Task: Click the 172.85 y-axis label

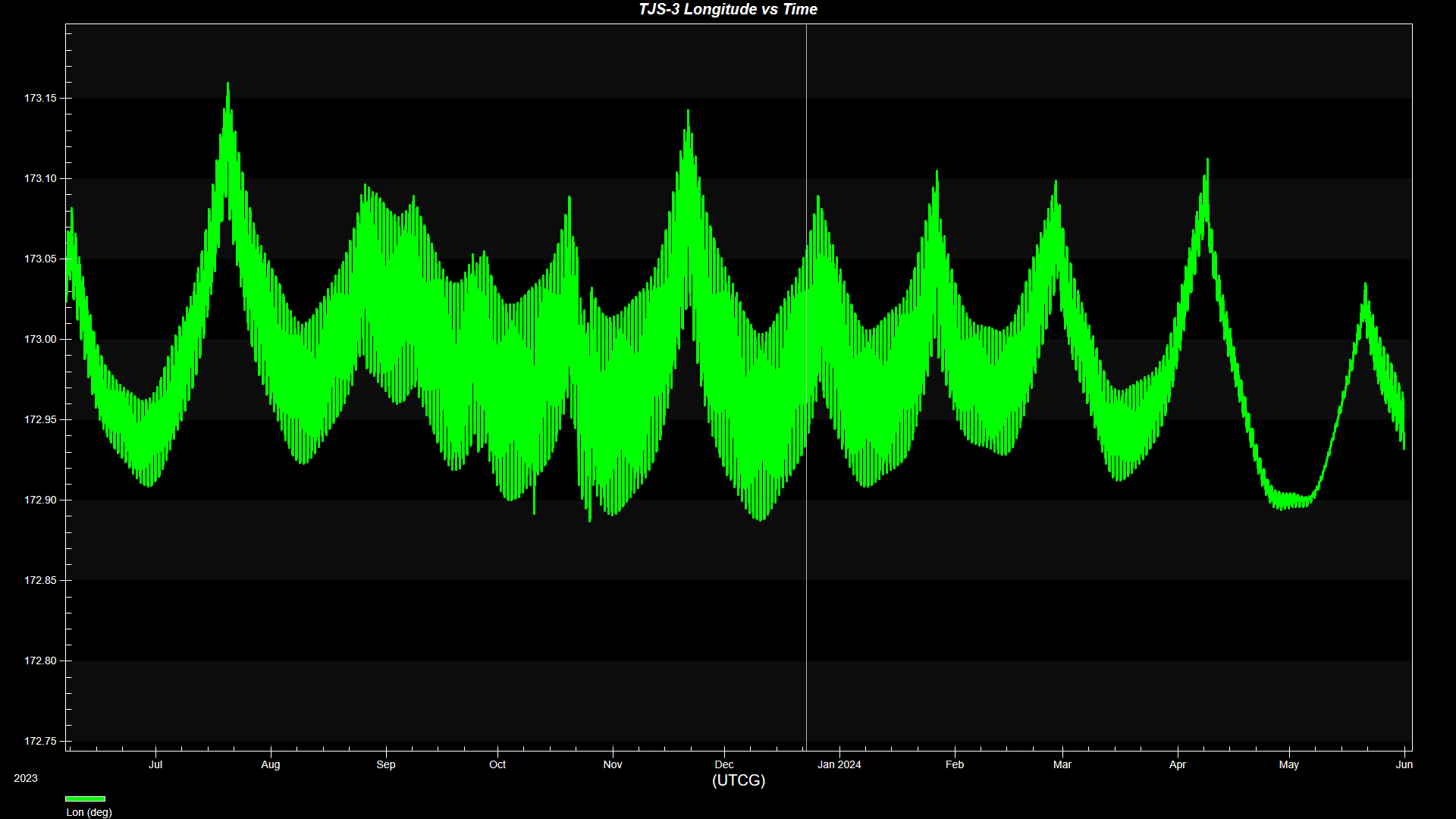Action: point(40,581)
